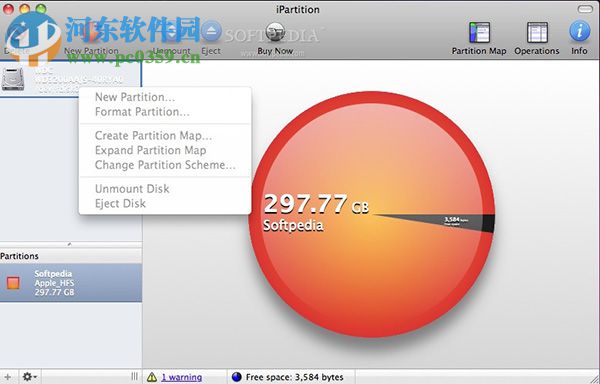
Task: Choose Change Partition Scheme... menu entry
Action: [x=165, y=165]
